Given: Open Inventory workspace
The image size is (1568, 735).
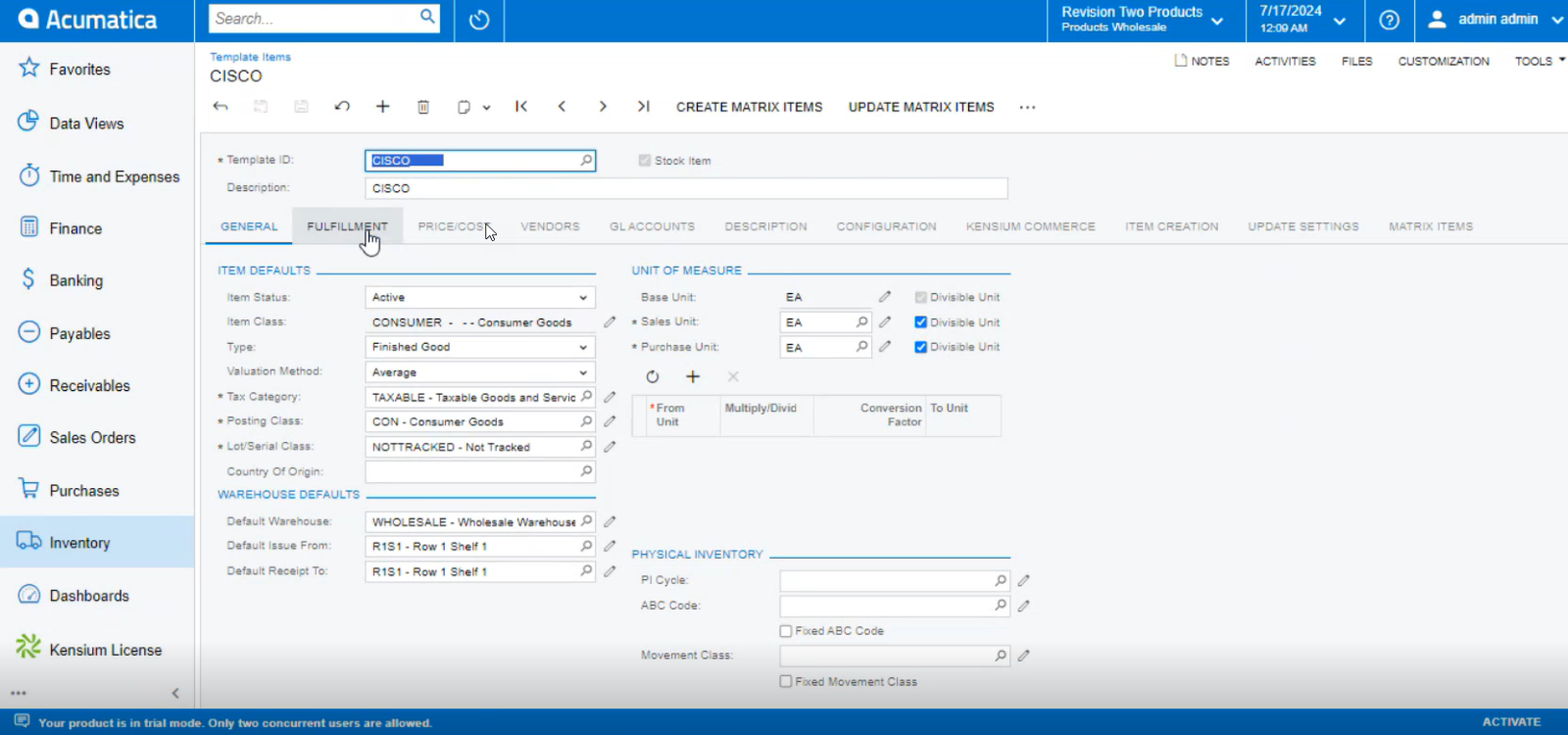Looking at the screenshot, I should tap(96, 542).
